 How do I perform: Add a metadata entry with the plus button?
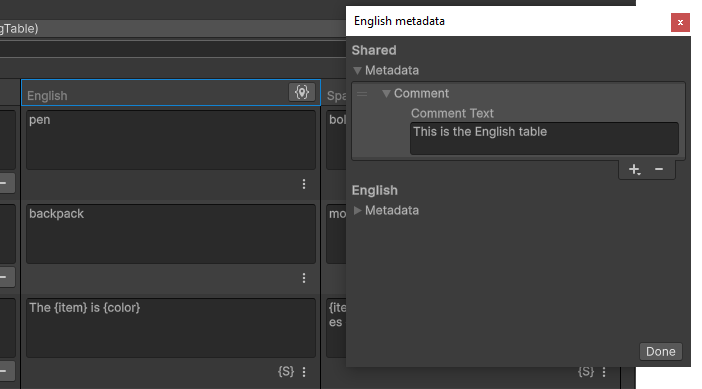click(634, 169)
